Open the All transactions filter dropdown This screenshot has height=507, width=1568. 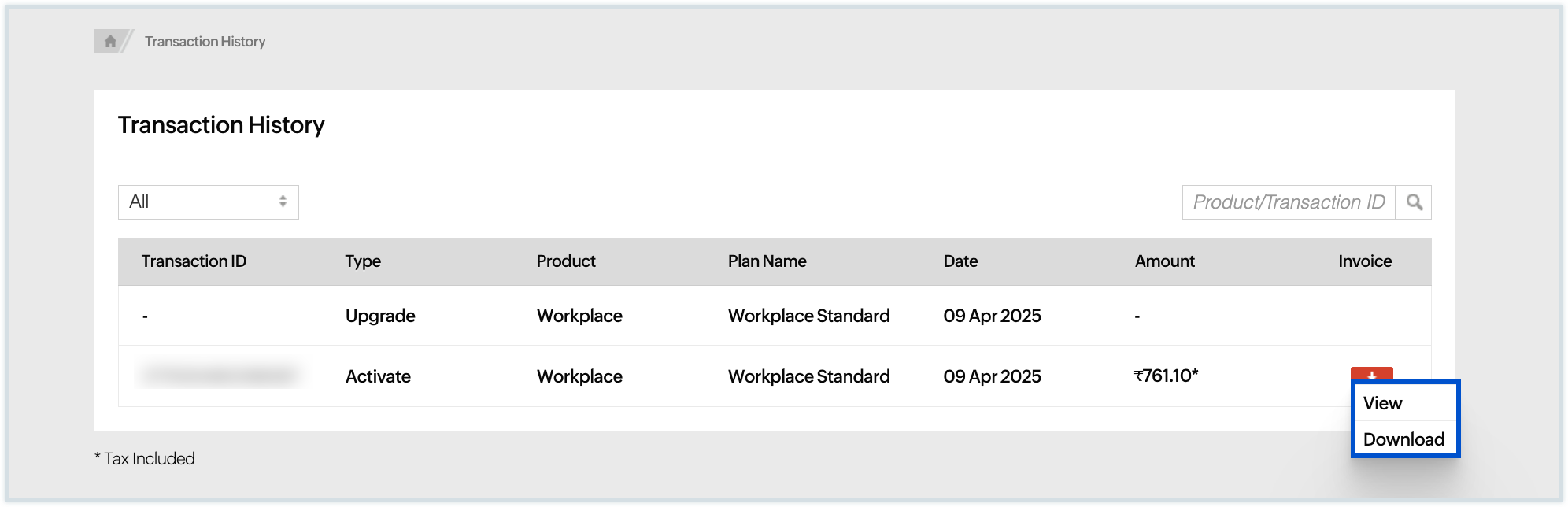[x=194, y=202]
